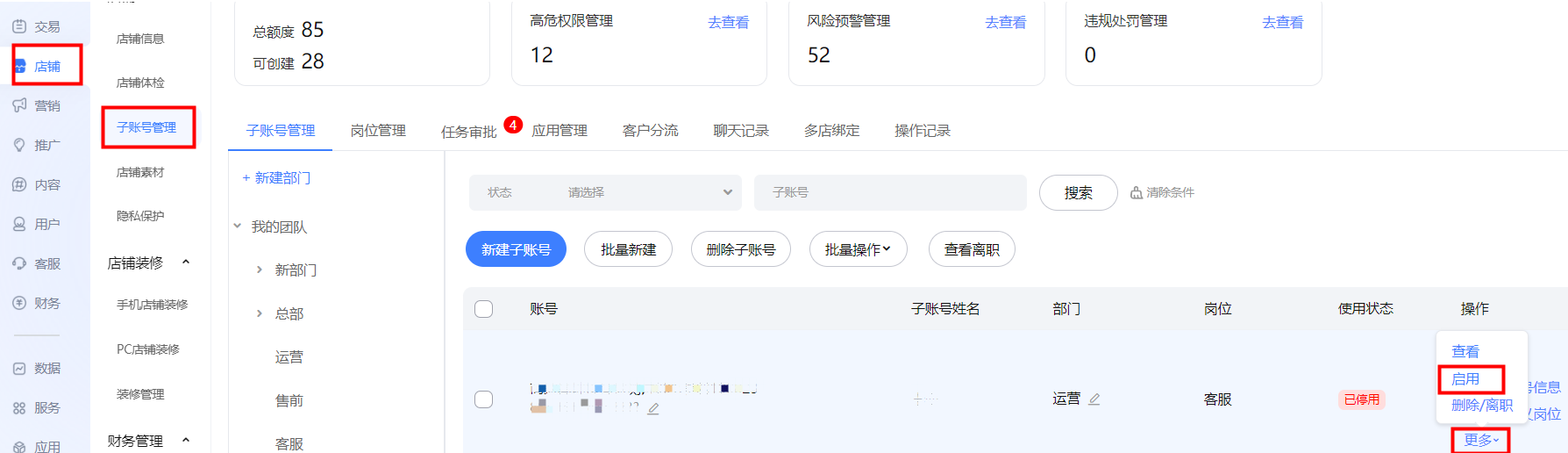Tick the checkbox on the 运营 account row
This screenshot has width=1568, height=453.
click(x=483, y=399)
